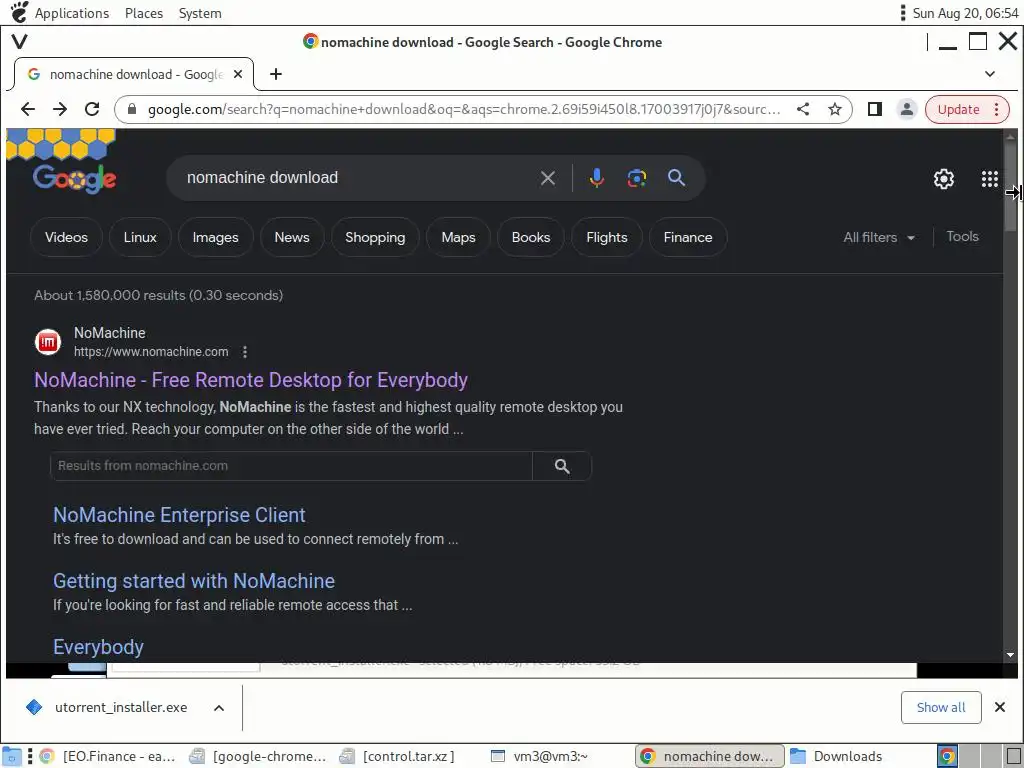Open the Everybody sitelink
The height and width of the screenshot is (768, 1024).
[x=98, y=647]
